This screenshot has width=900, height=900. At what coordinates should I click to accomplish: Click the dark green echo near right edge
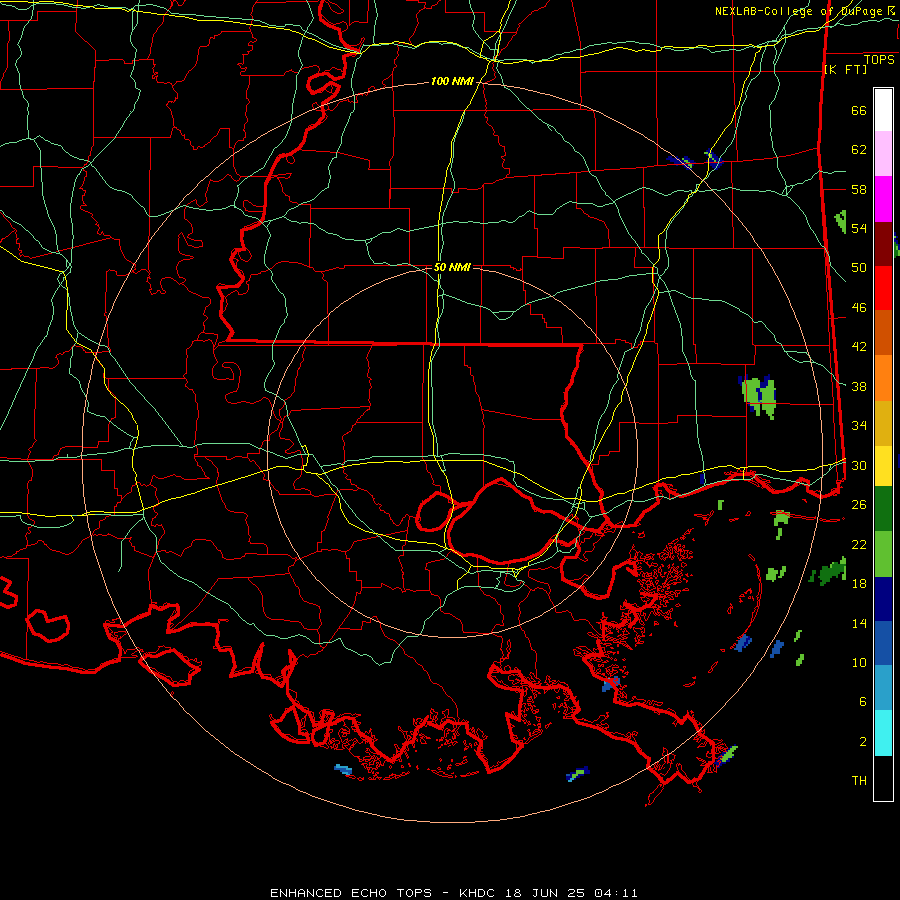tap(829, 572)
